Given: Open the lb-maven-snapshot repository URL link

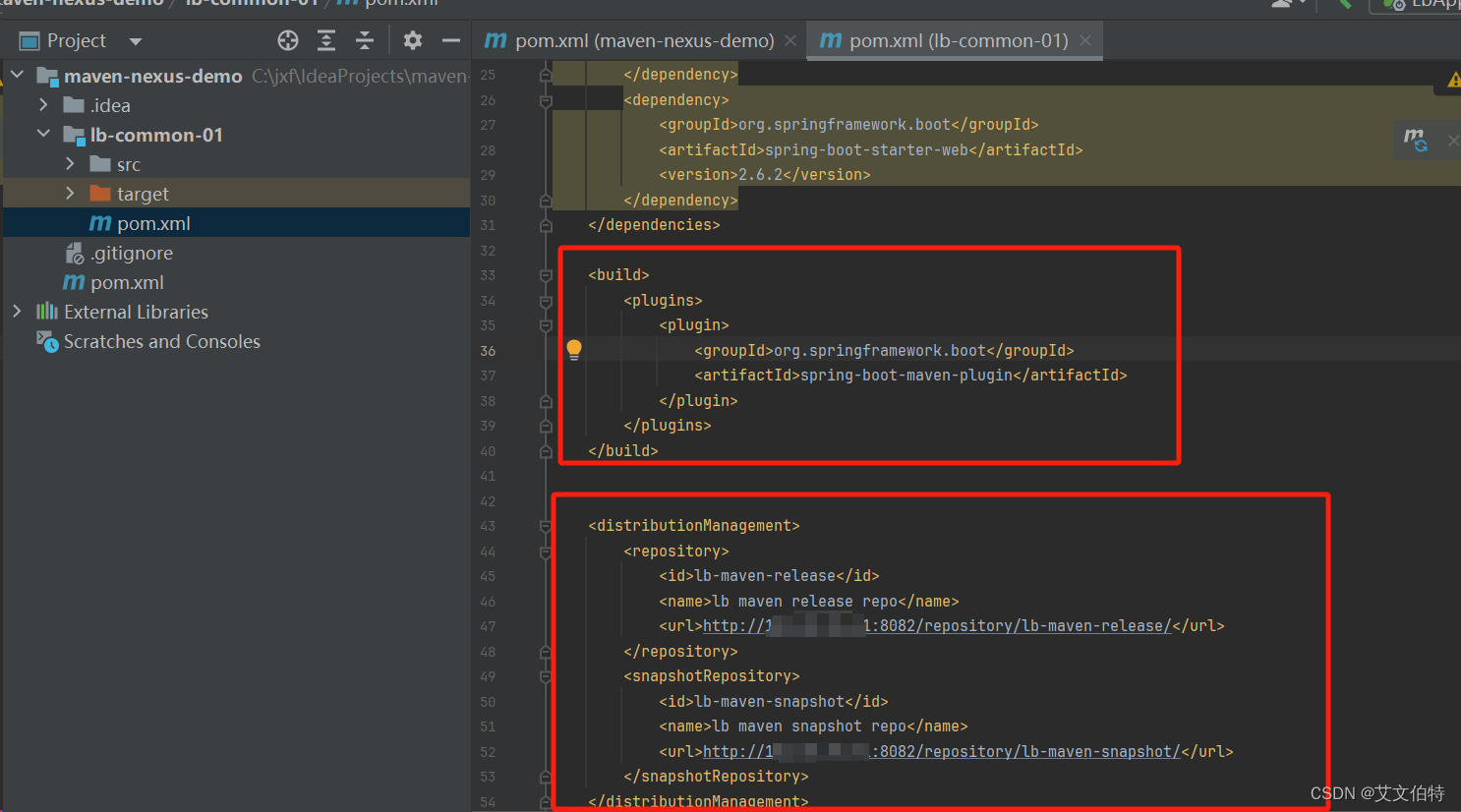Looking at the screenshot, I should [x=942, y=752].
